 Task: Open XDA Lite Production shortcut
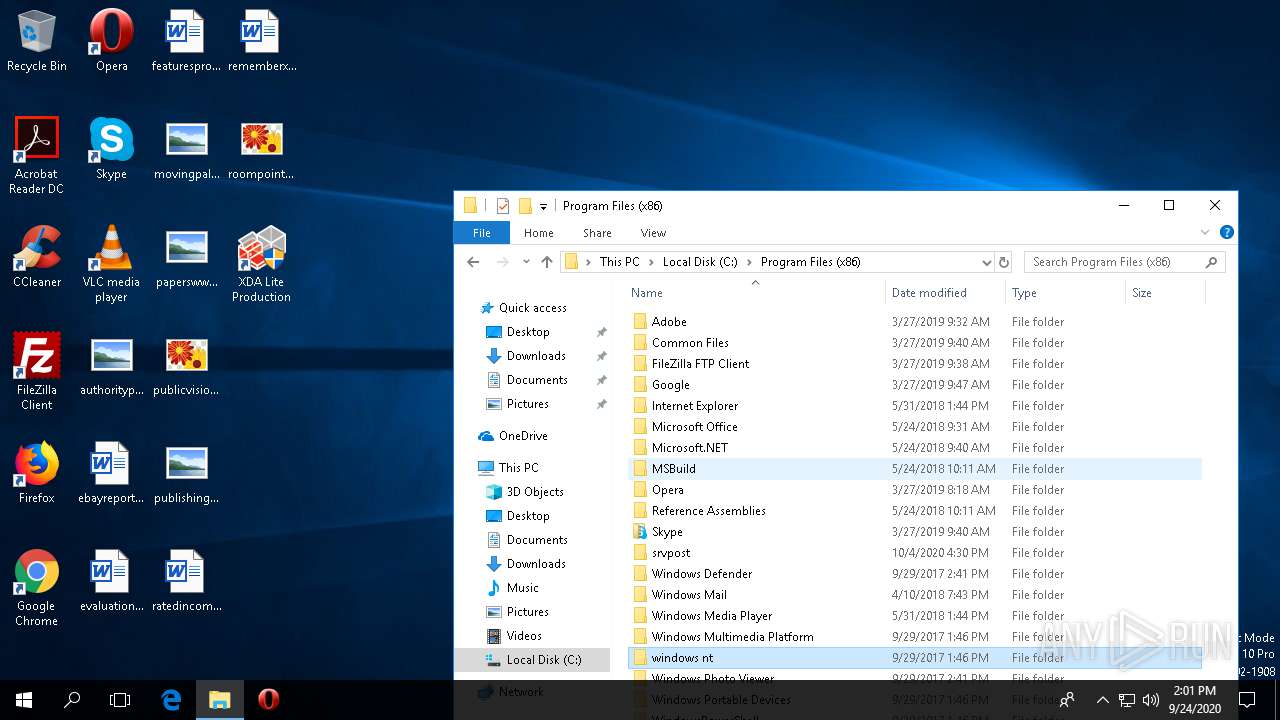coord(261,263)
